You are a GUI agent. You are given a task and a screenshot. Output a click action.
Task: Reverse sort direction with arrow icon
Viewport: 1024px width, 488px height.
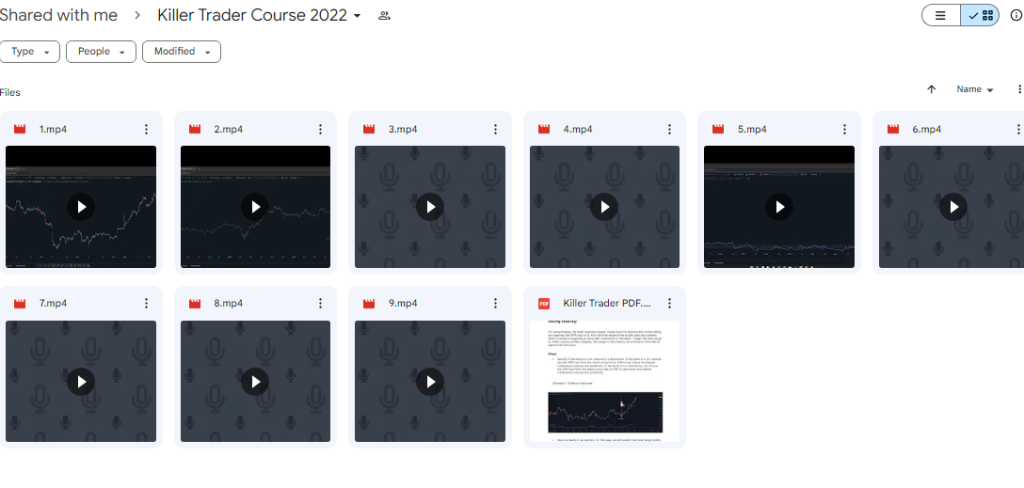point(931,89)
